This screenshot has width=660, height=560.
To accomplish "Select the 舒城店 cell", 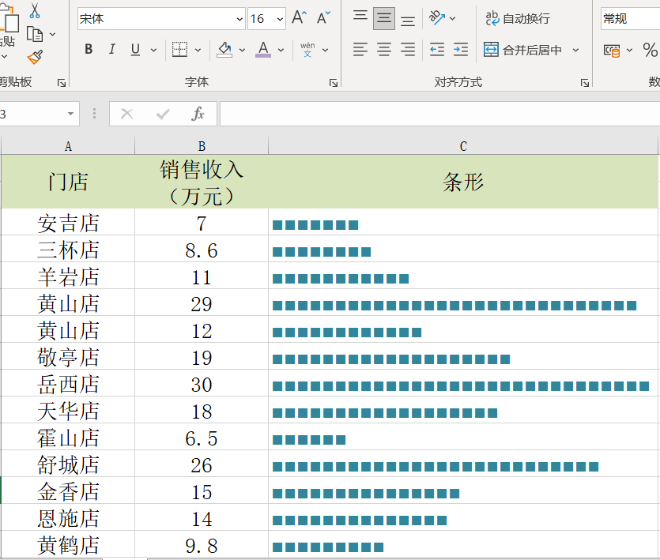I will coord(68,464).
